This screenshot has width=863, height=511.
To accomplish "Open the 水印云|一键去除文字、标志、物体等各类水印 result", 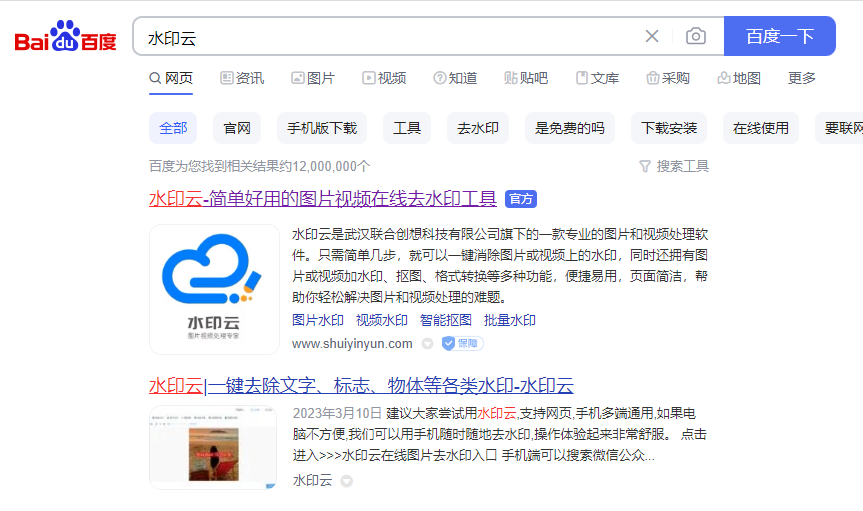I will tap(361, 385).
